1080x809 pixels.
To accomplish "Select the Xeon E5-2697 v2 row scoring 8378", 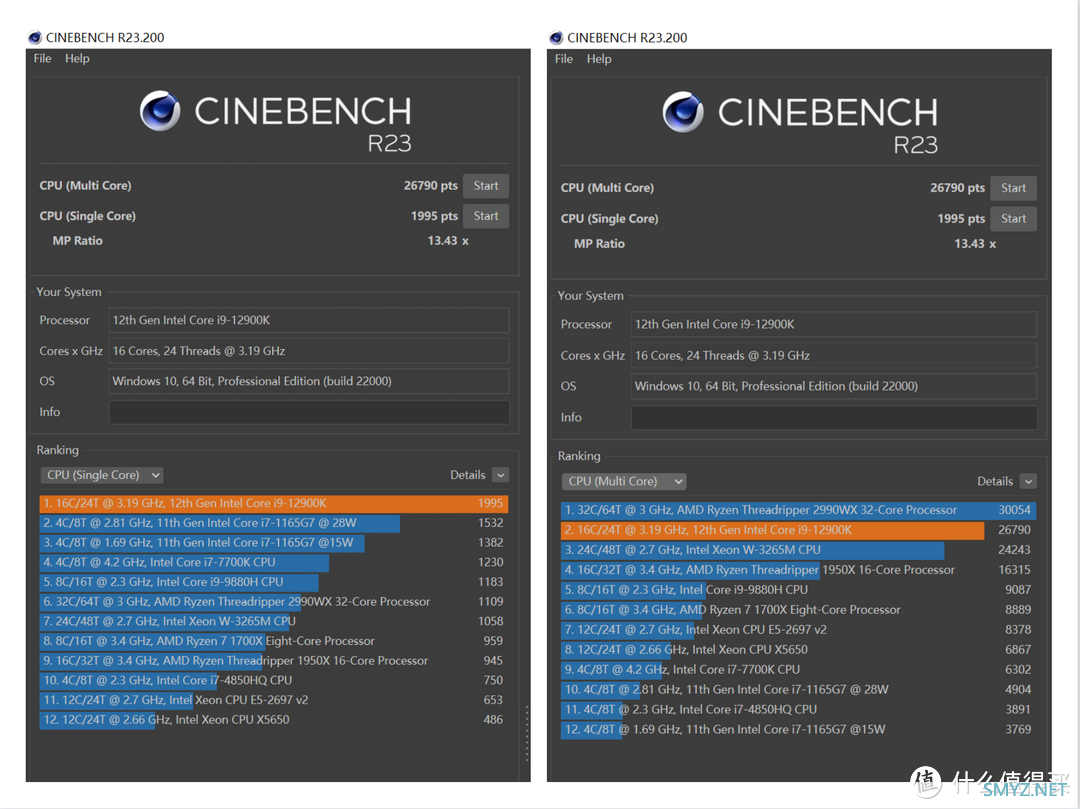I will tap(799, 630).
